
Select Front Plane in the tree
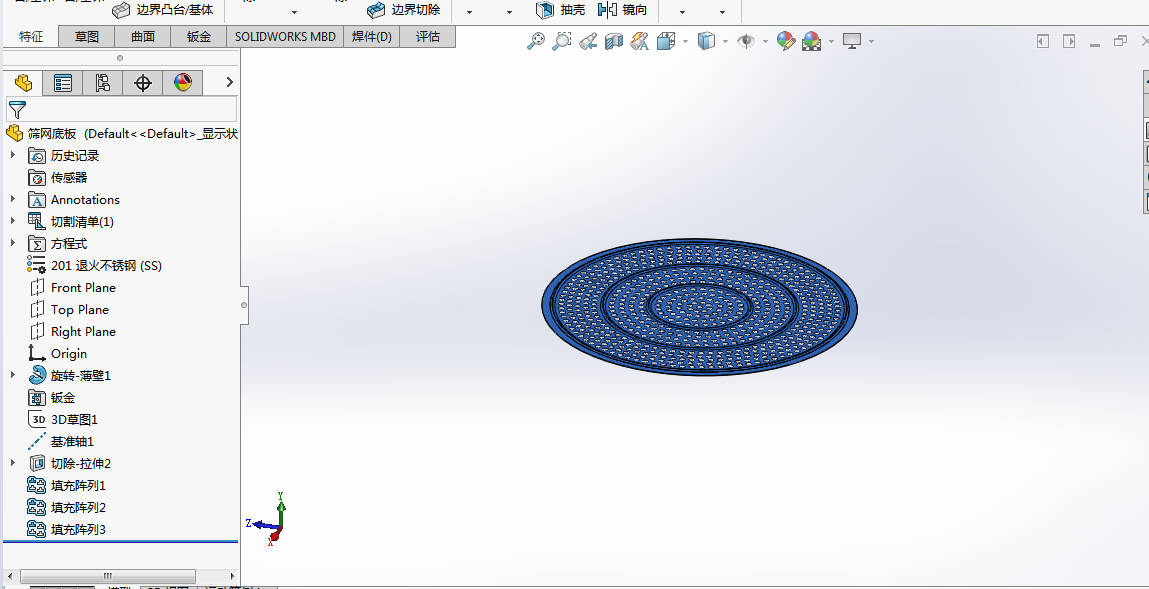(x=72, y=287)
